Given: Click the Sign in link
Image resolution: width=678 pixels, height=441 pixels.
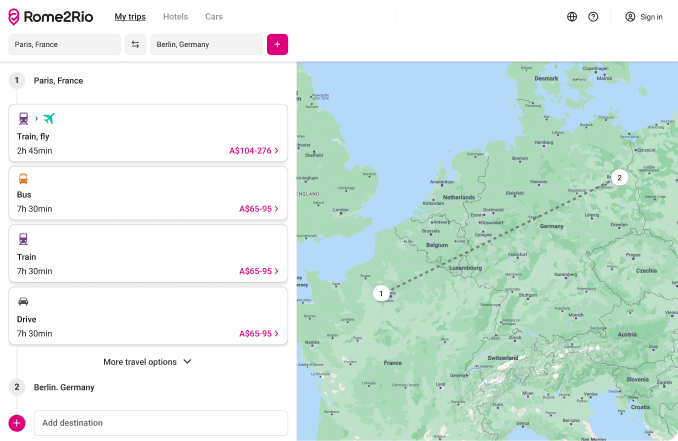Looking at the screenshot, I should 651,17.
